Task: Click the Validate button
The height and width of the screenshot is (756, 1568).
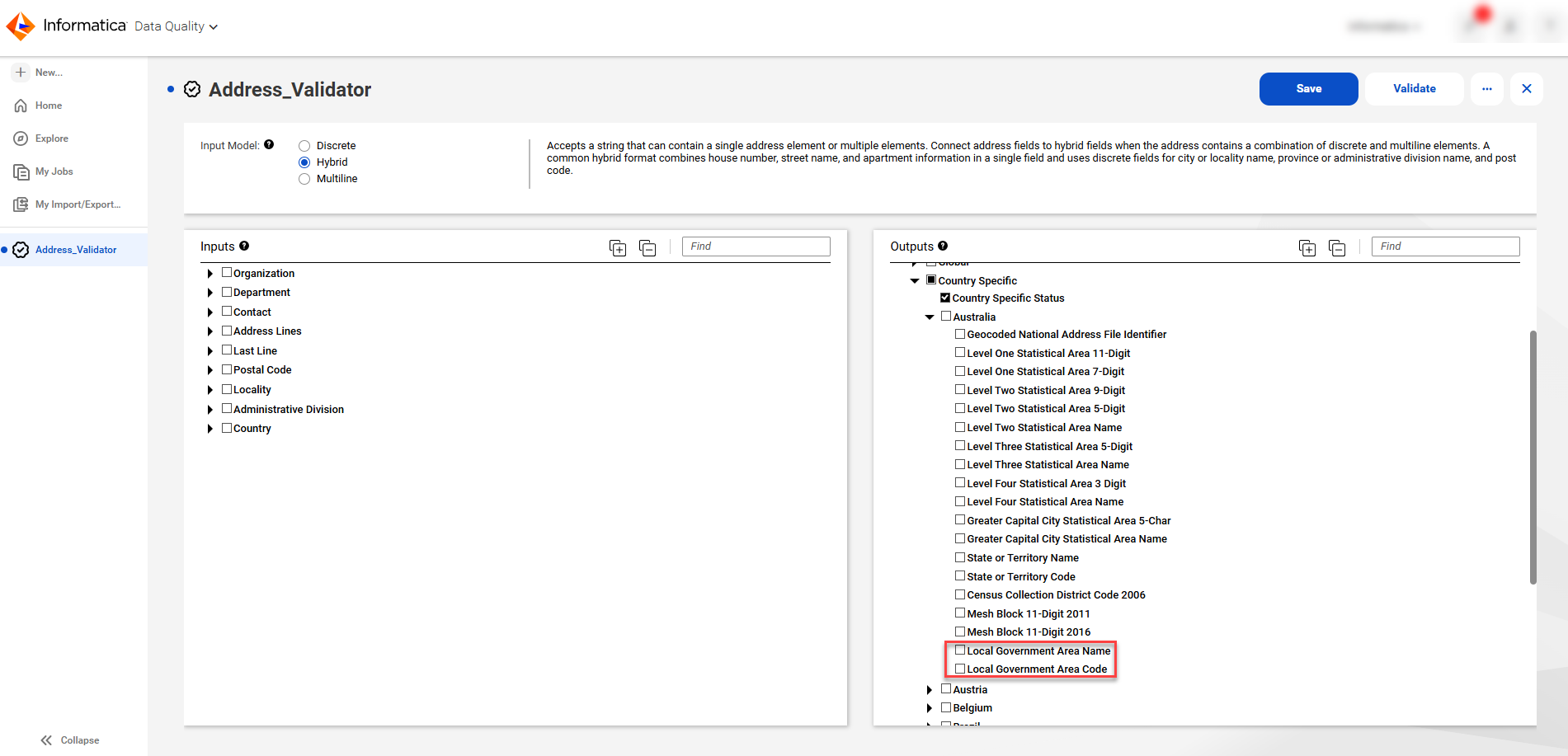Action: tap(1414, 89)
